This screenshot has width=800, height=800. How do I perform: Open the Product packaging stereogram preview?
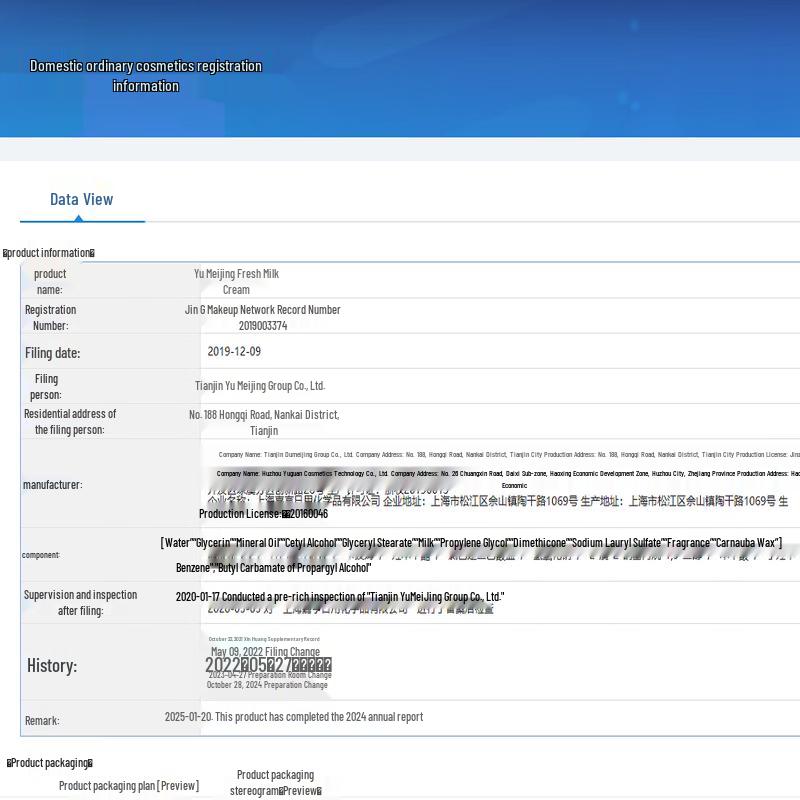pos(275,783)
